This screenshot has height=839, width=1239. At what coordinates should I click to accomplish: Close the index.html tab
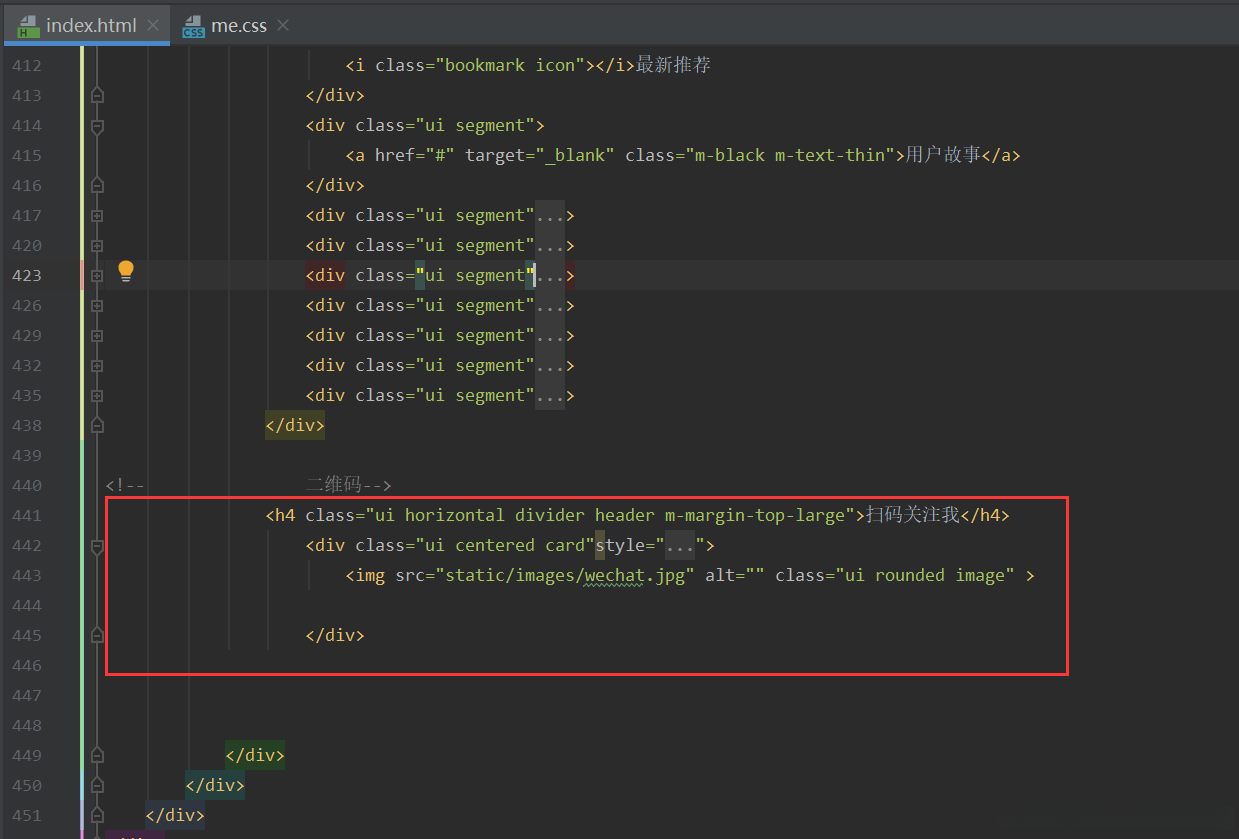(x=154, y=26)
